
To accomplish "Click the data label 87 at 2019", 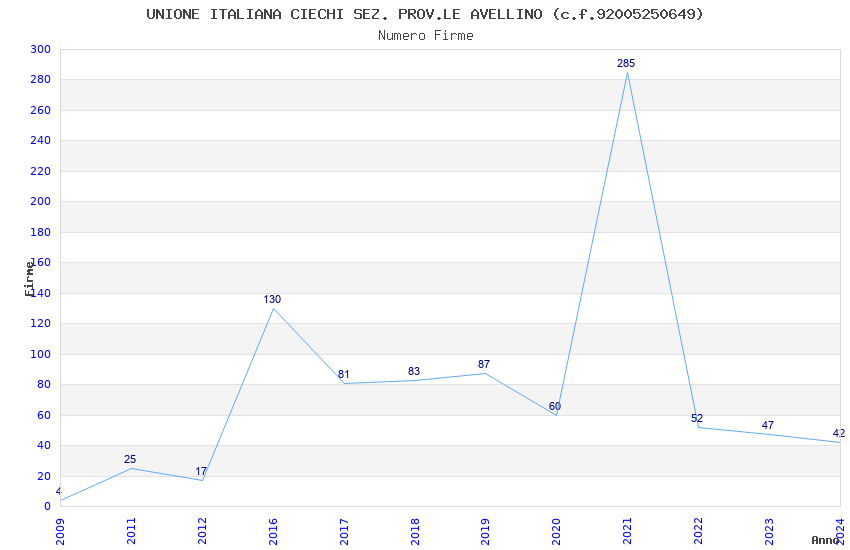I will [484, 364].
